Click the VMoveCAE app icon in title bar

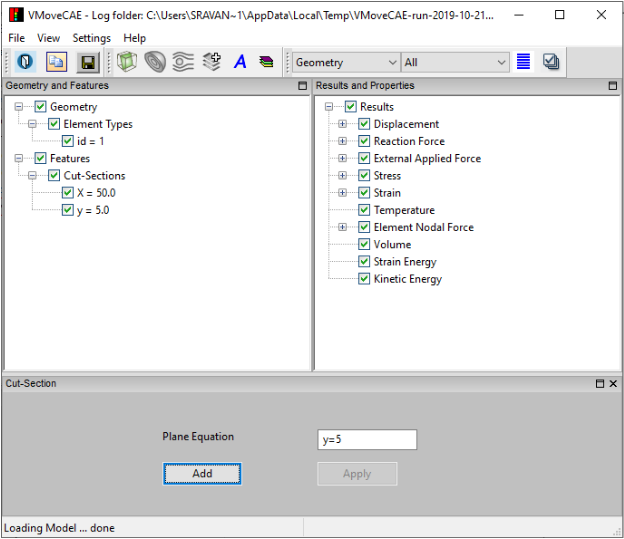16,15
